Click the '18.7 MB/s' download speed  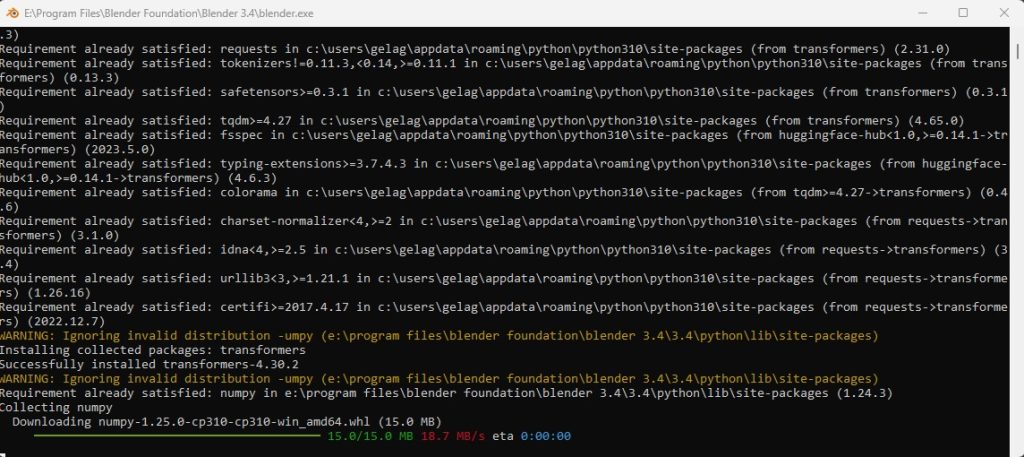pyautogui.click(x=453, y=436)
